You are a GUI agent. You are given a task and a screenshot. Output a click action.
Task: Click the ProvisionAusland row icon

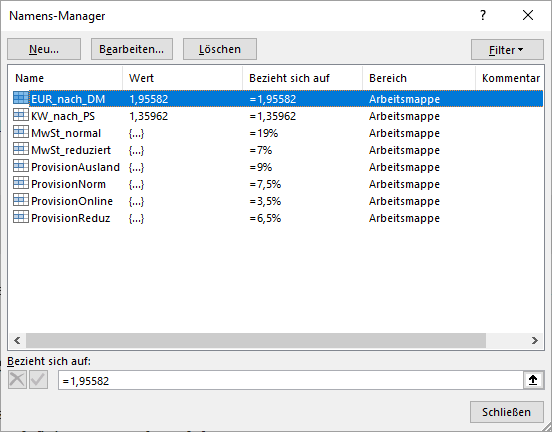[21, 165]
